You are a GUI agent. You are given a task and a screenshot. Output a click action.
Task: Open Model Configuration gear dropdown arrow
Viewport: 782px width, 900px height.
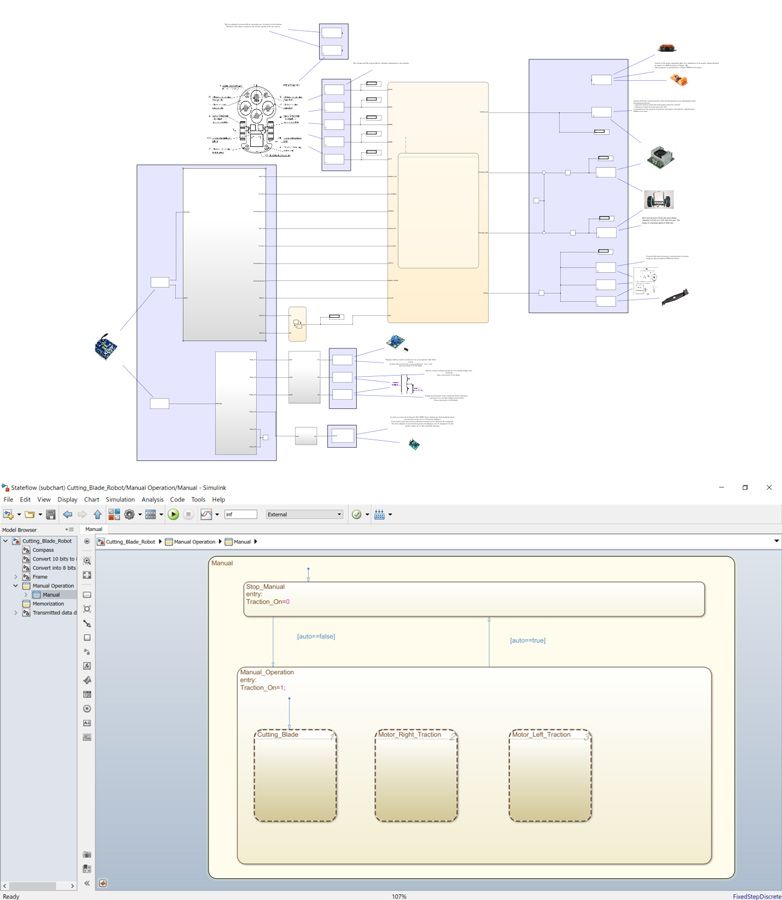(x=140, y=514)
